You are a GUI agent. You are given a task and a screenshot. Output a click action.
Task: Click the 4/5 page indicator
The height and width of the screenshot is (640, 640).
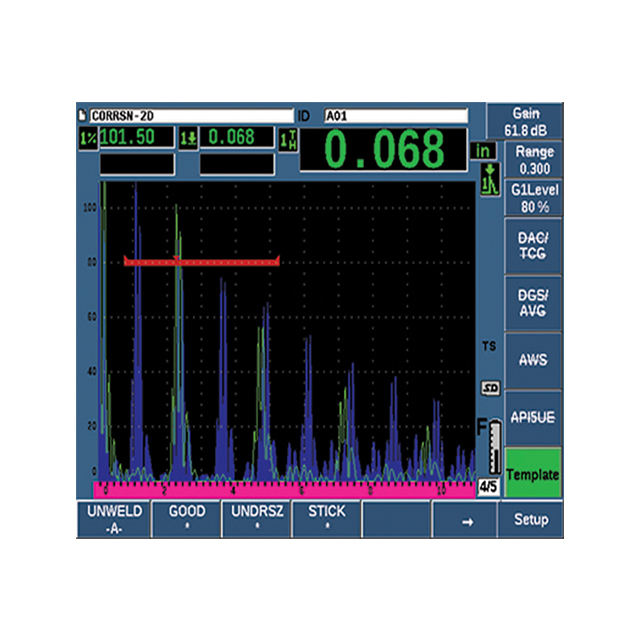(488, 486)
